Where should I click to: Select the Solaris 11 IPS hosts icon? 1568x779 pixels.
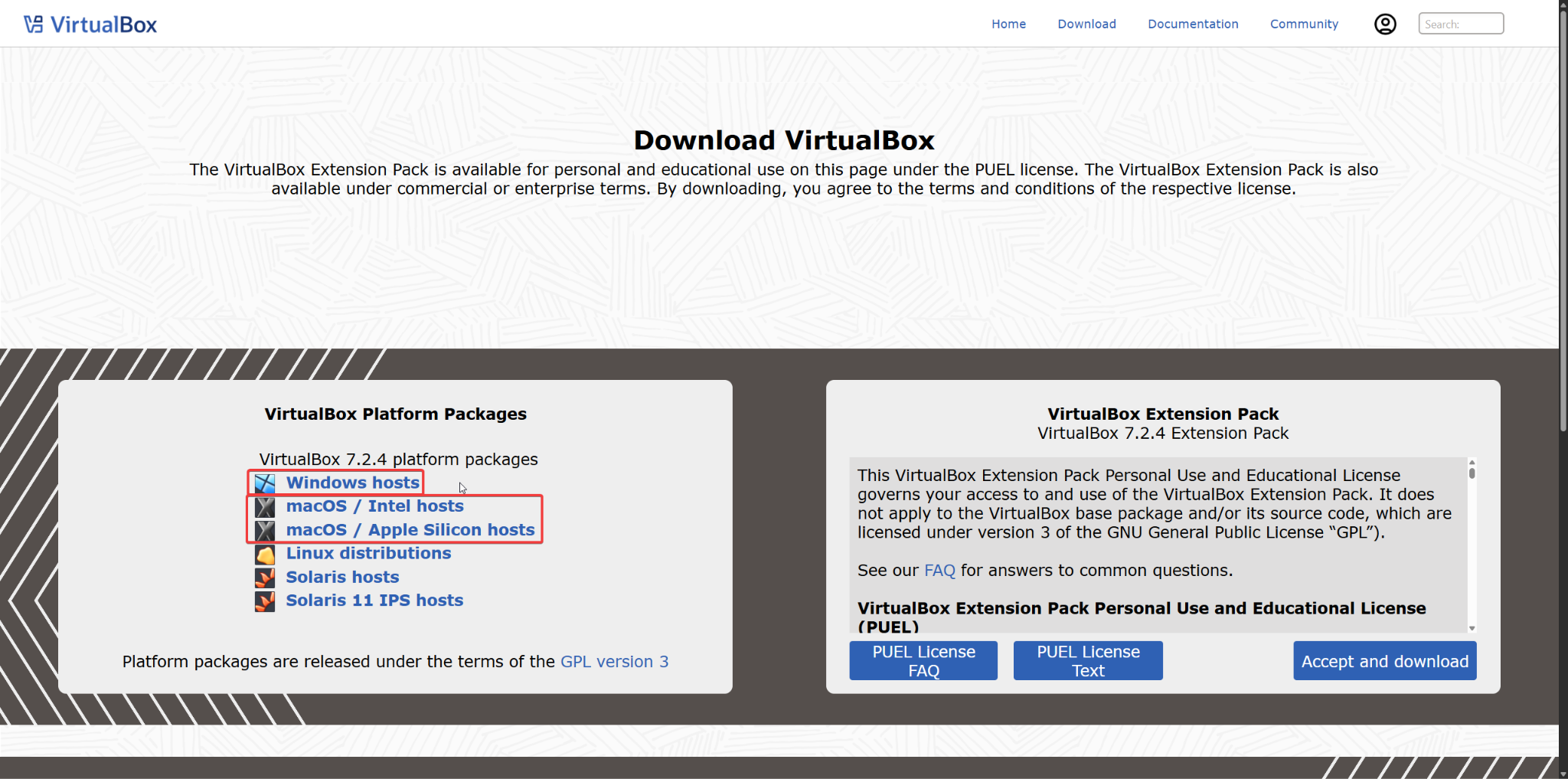pyautogui.click(x=265, y=601)
